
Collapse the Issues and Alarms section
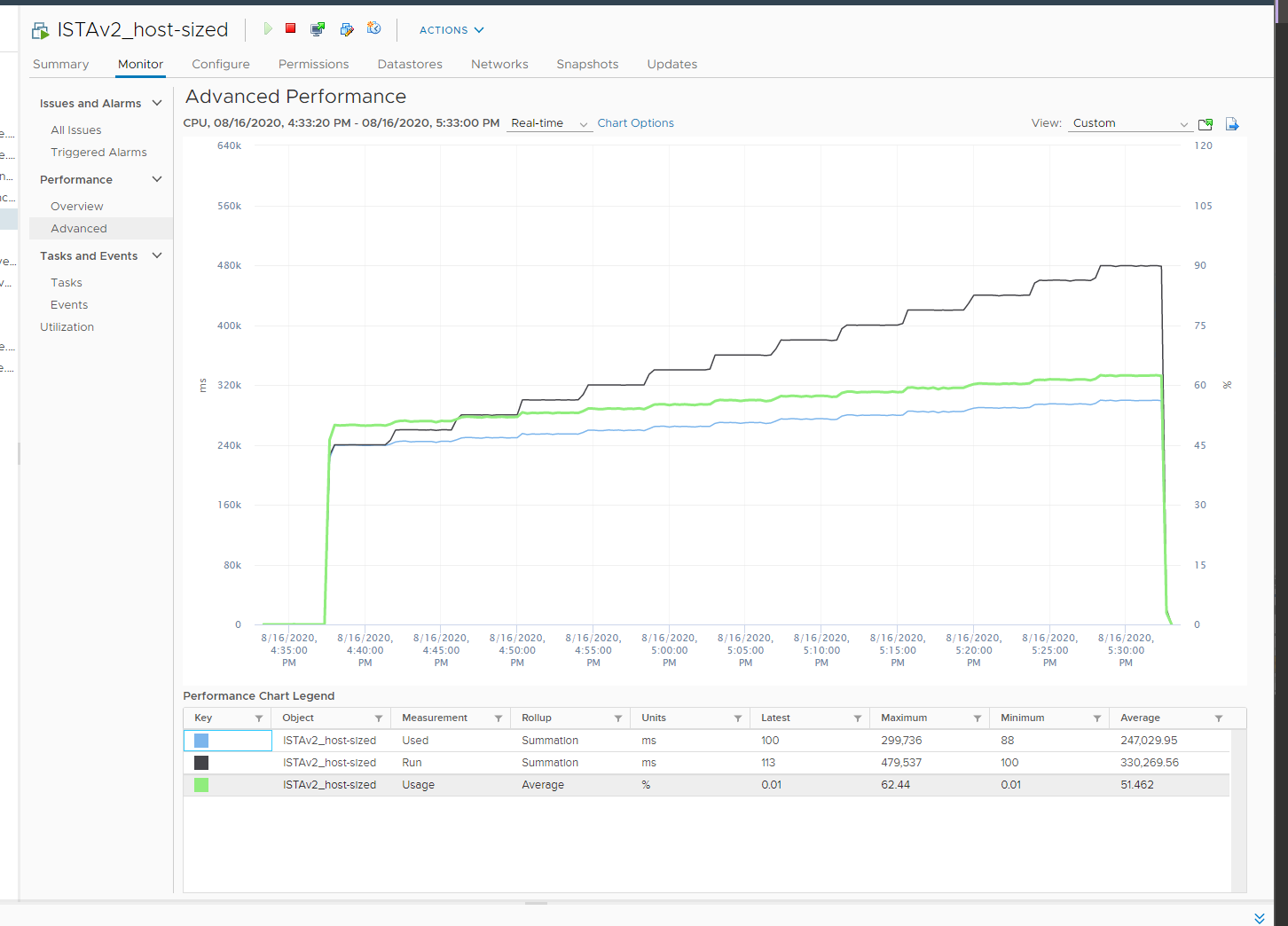157,103
